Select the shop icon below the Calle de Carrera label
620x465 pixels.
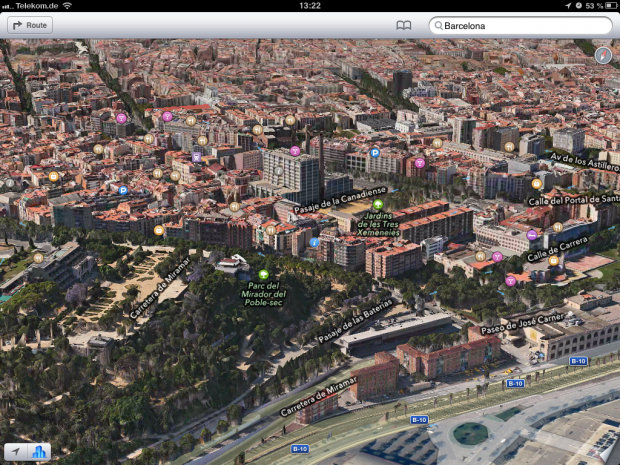554,261
